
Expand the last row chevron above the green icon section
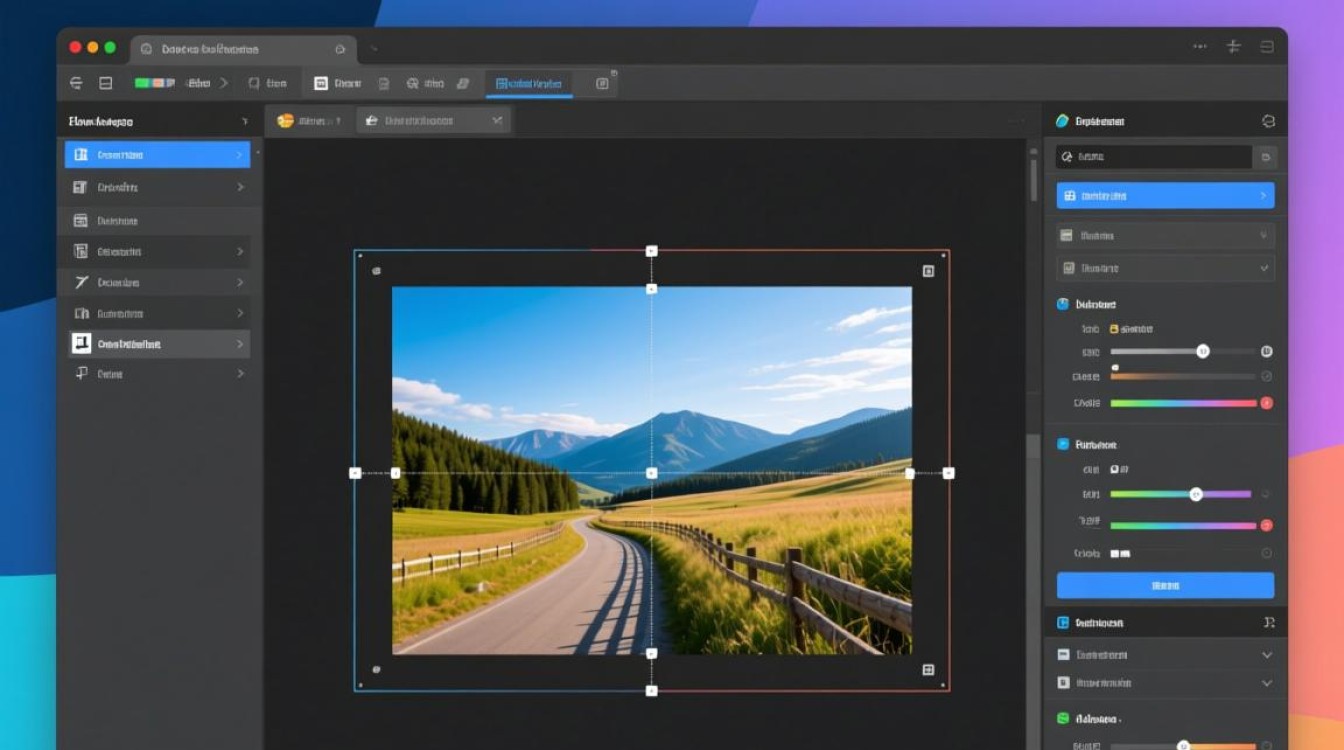coord(1266,684)
